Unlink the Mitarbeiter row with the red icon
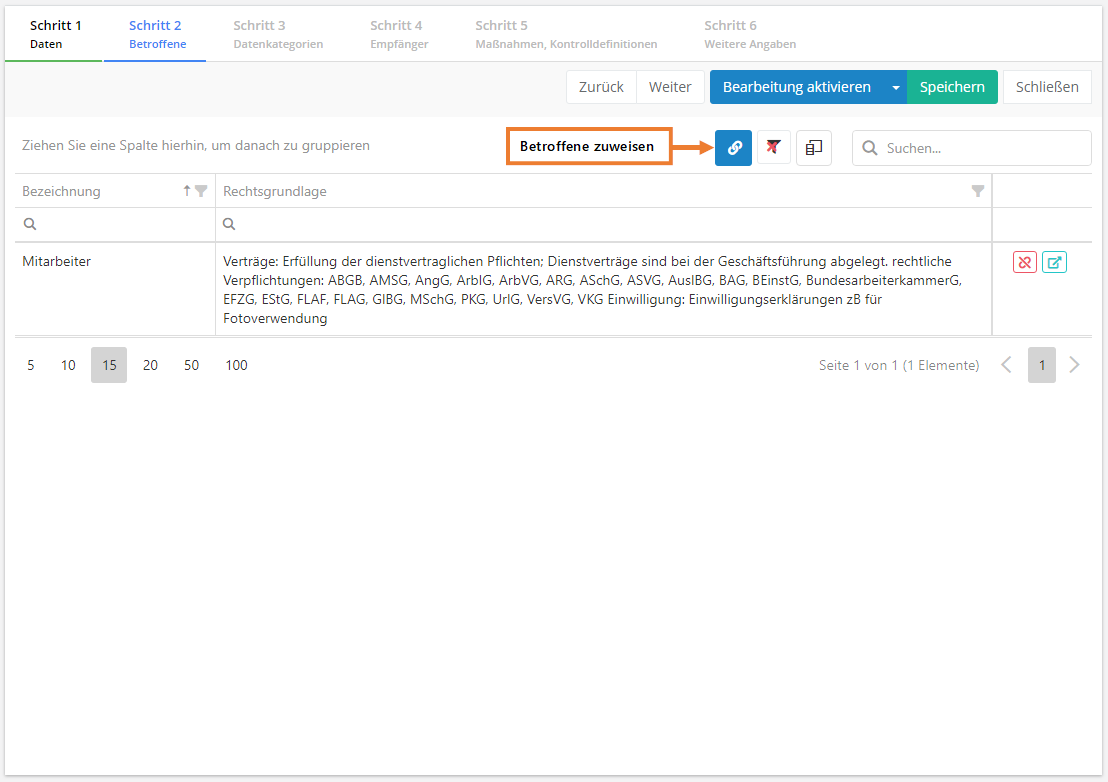Image resolution: width=1108 pixels, height=782 pixels. (1024, 262)
